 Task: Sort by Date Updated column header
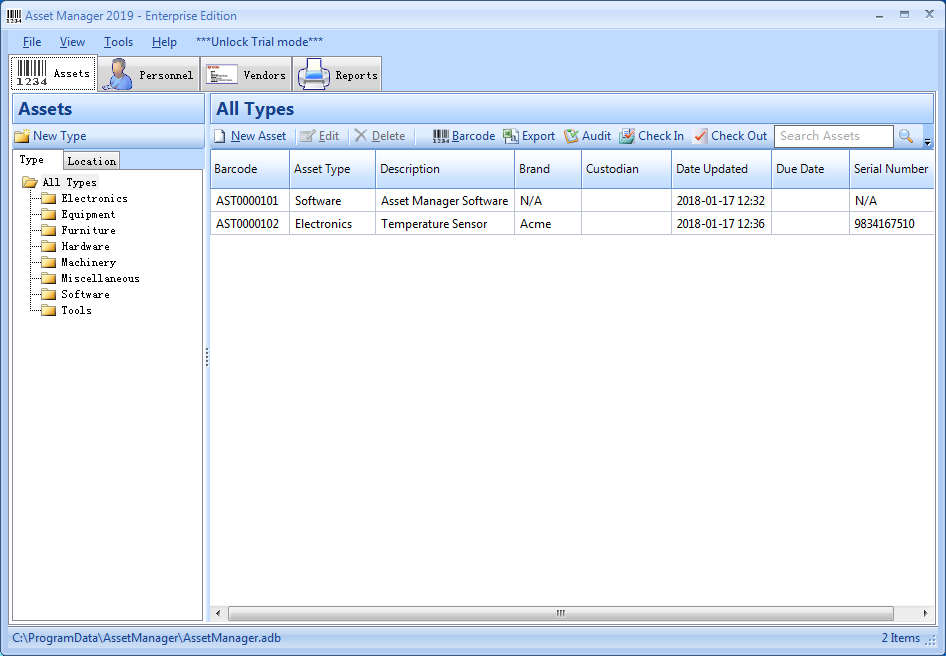tap(721, 169)
